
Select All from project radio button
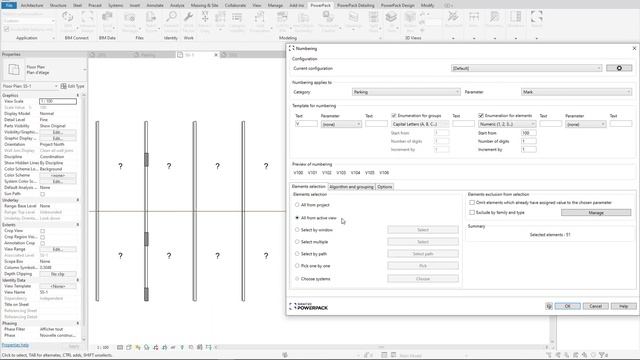(297, 205)
